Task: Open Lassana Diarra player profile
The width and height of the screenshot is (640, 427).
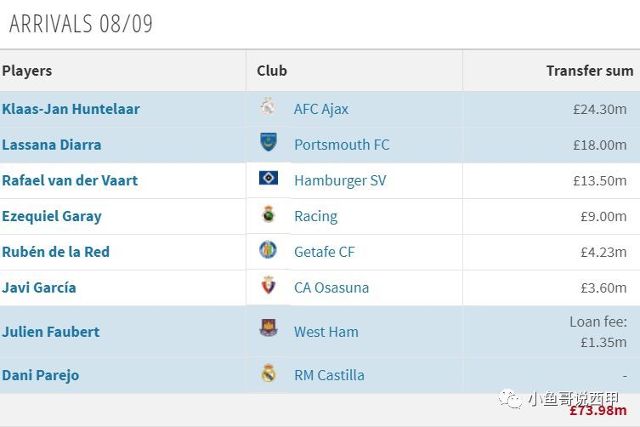Action: click(51, 145)
